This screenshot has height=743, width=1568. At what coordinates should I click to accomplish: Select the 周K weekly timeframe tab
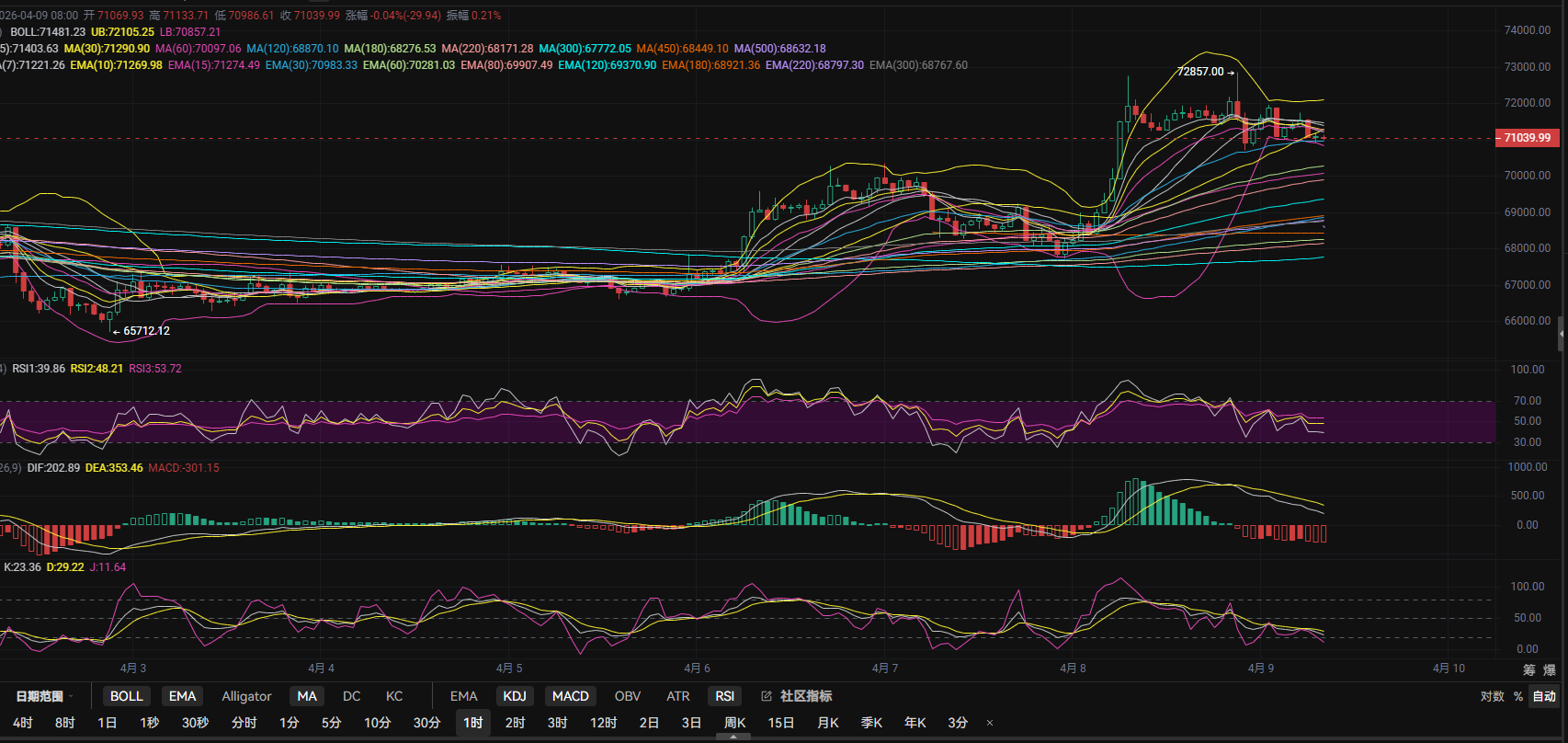pos(734,723)
